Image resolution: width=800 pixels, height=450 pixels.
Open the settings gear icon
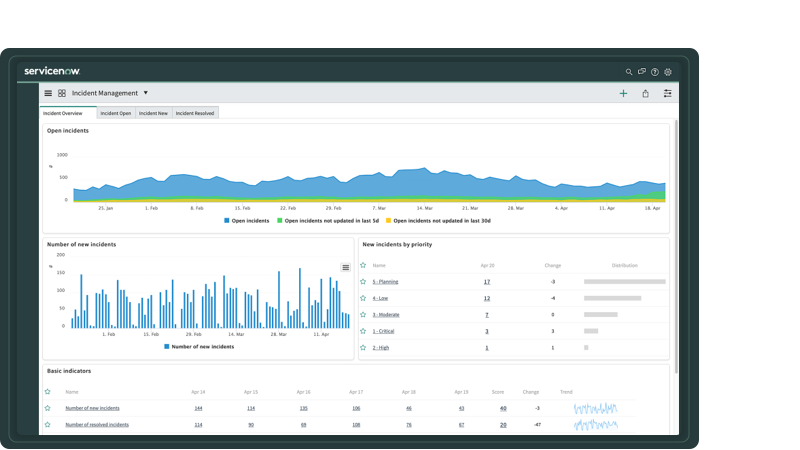pyautogui.click(x=668, y=72)
